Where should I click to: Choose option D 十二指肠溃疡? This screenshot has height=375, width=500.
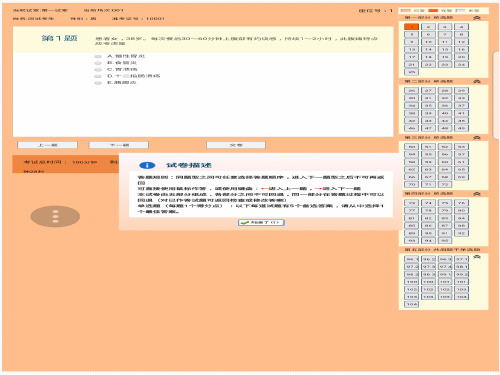133,76
